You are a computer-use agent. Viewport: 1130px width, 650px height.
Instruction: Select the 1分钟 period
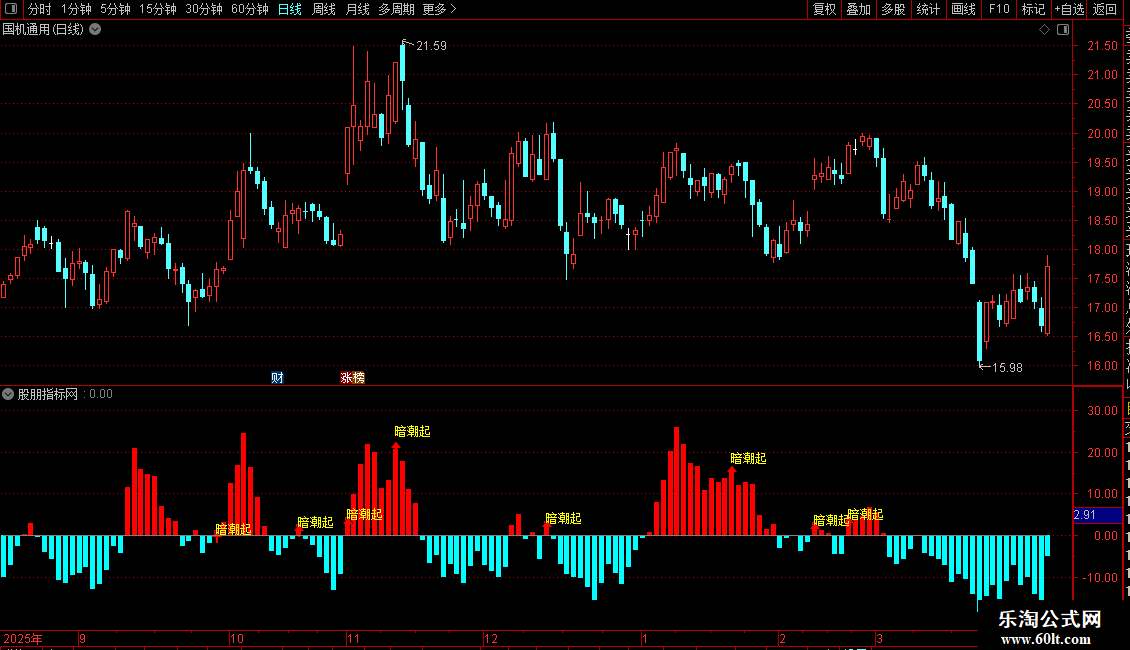coord(76,9)
